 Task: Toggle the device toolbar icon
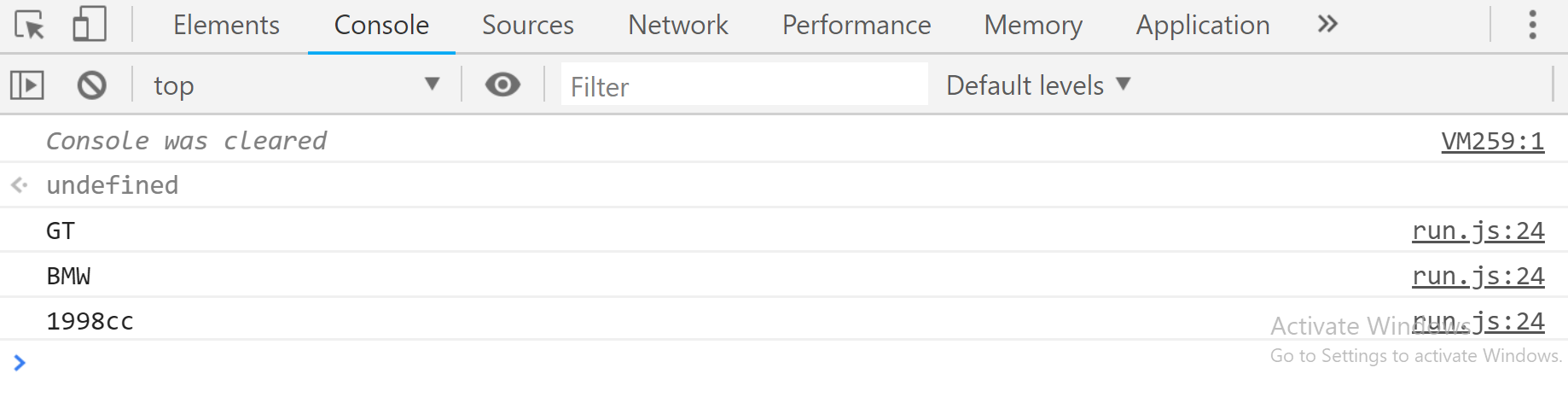tap(90, 25)
